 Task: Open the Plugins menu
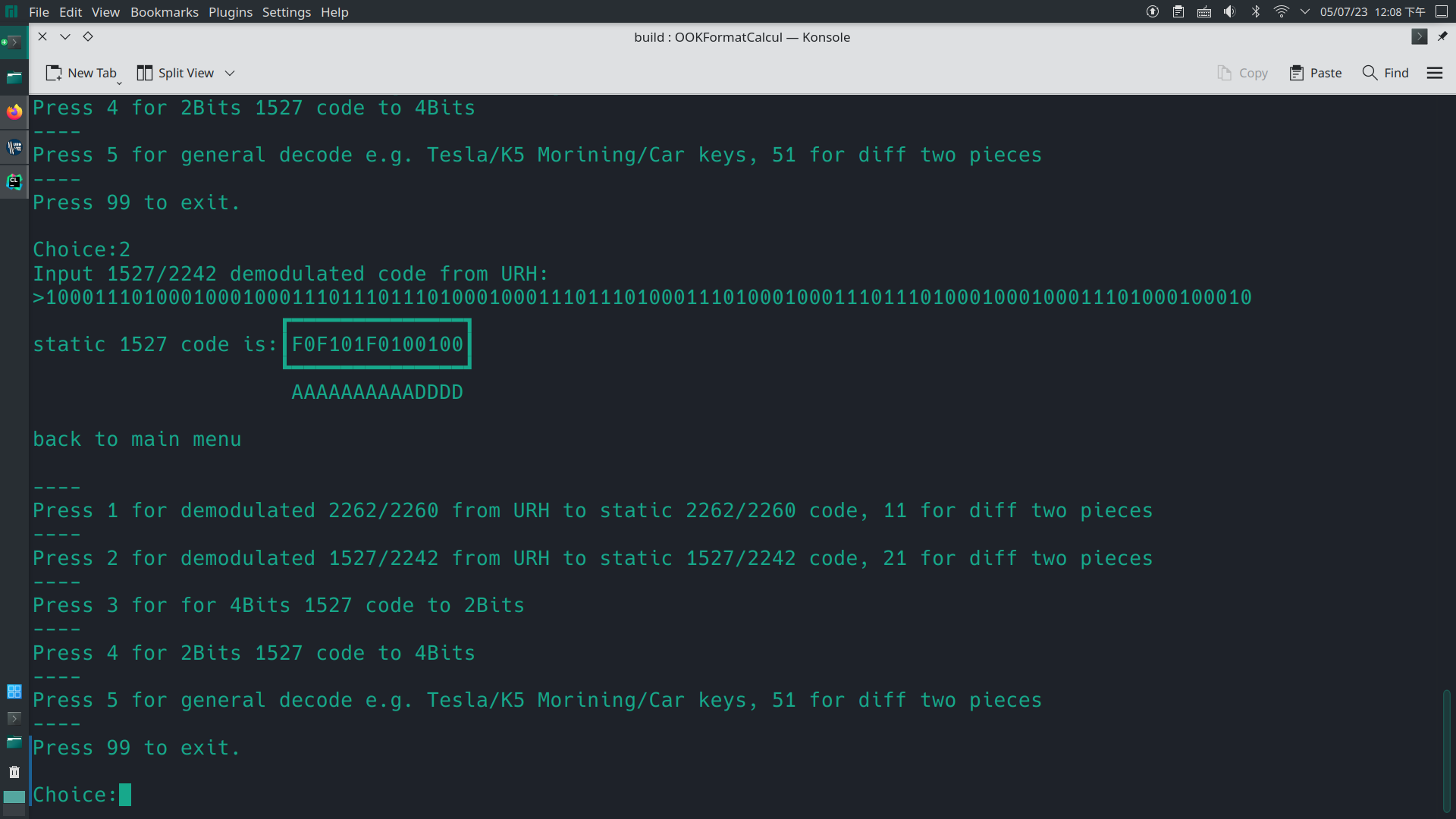pyautogui.click(x=230, y=12)
